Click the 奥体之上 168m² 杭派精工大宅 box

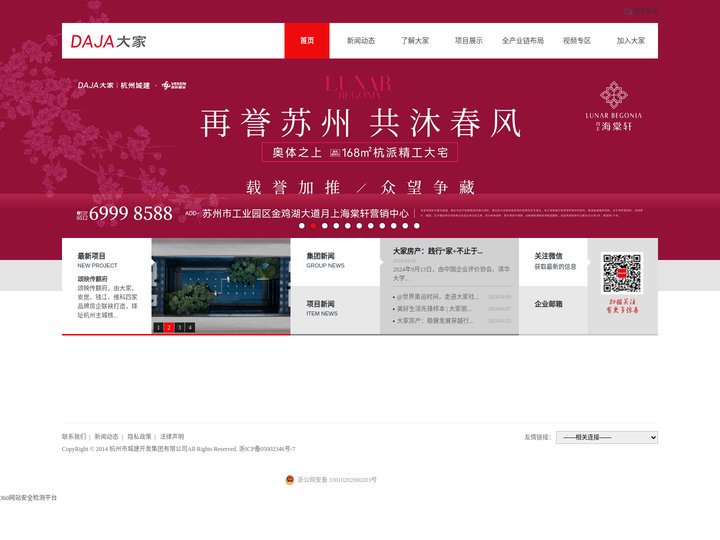360,152
